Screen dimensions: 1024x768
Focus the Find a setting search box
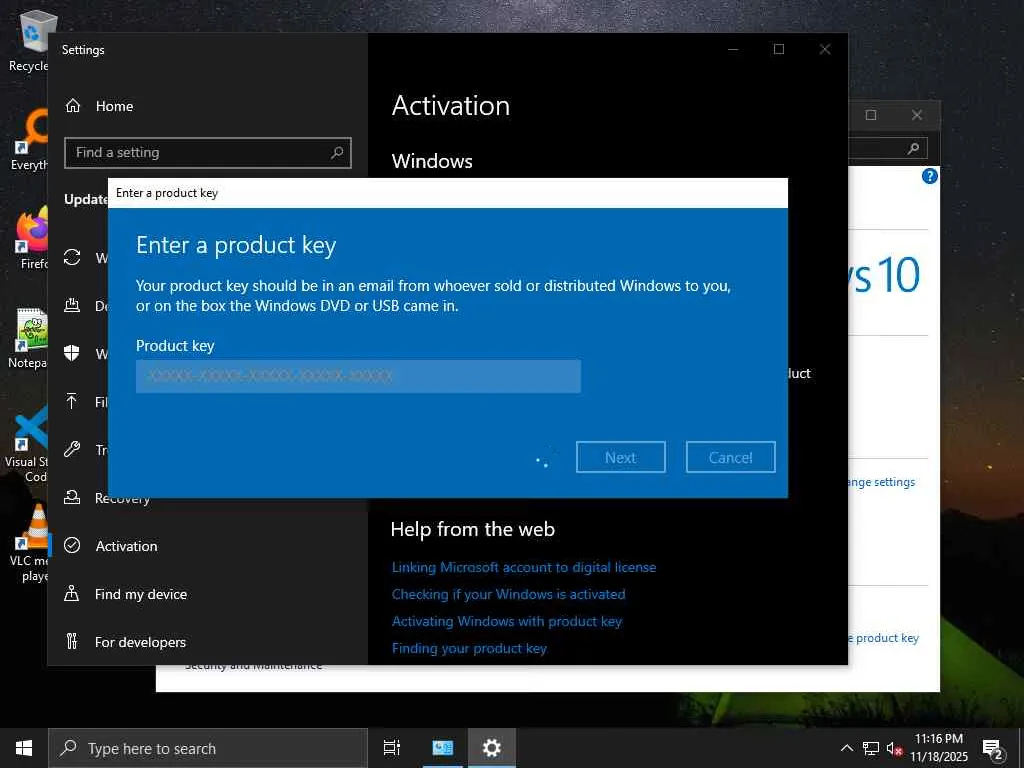[208, 153]
